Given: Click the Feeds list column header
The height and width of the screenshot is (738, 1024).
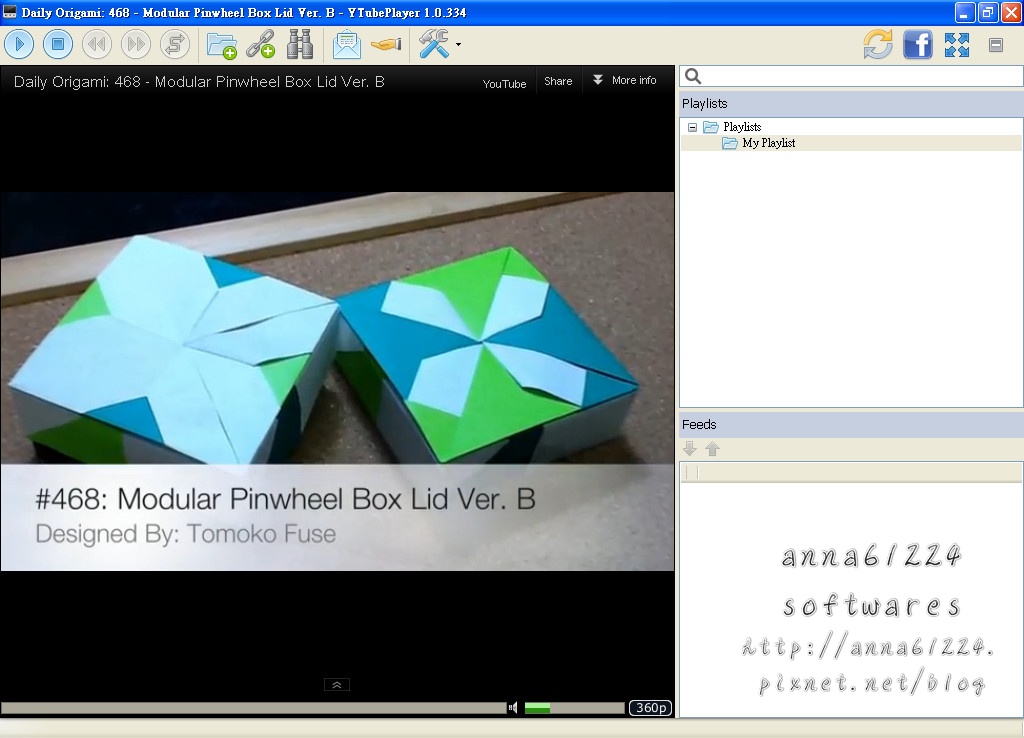Looking at the screenshot, I should click(852, 472).
